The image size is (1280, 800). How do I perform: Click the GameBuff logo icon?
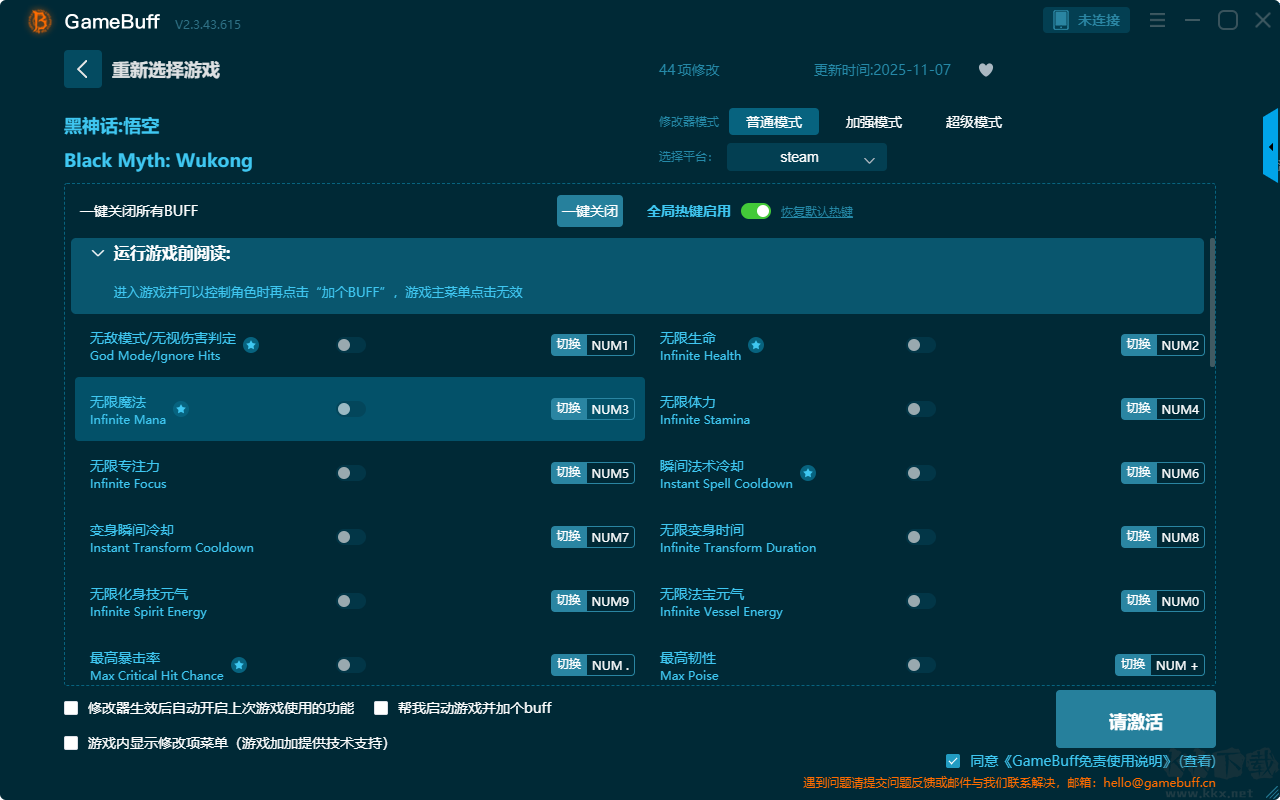(x=40, y=21)
